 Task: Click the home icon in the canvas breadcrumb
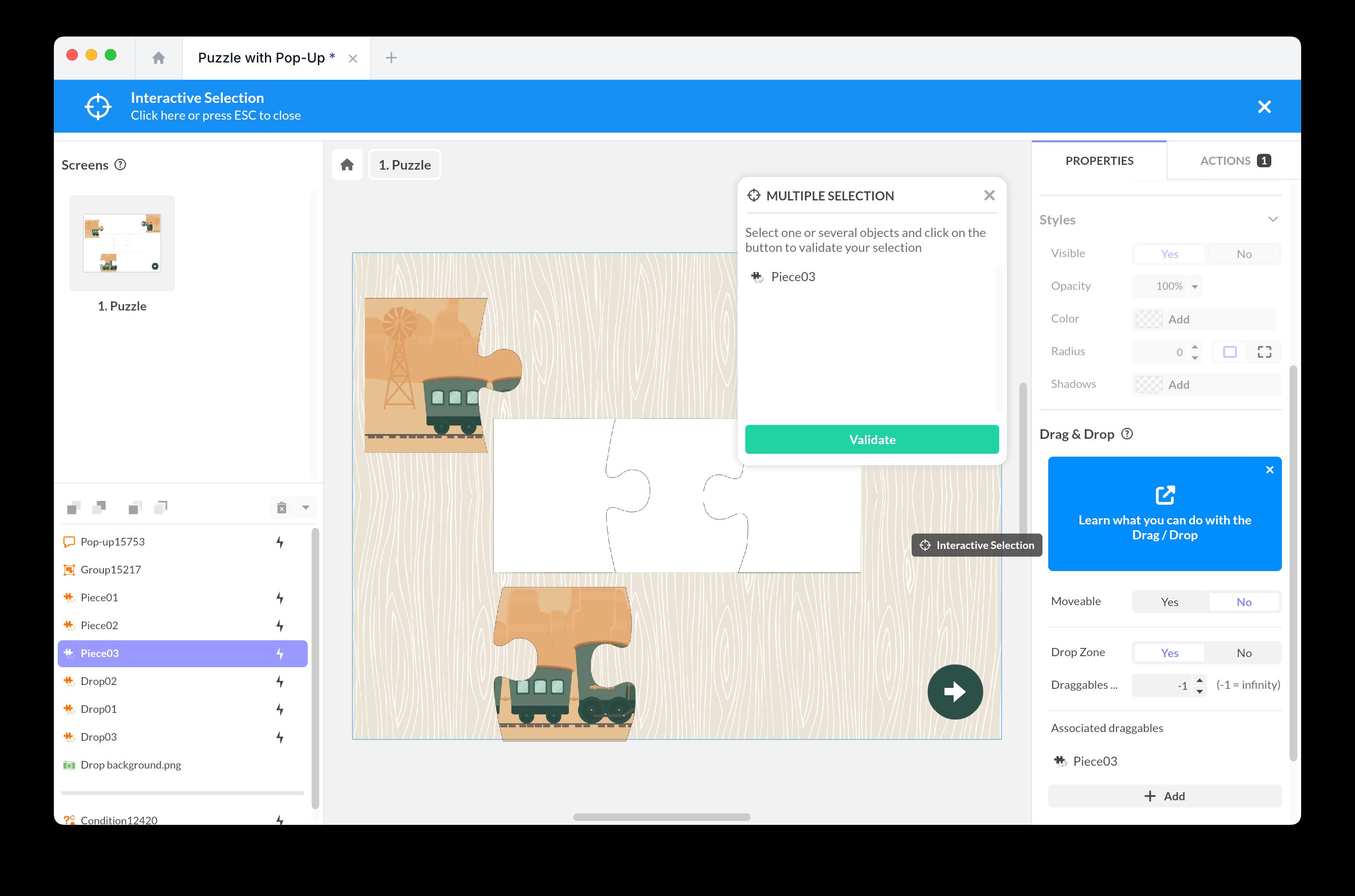tap(347, 165)
